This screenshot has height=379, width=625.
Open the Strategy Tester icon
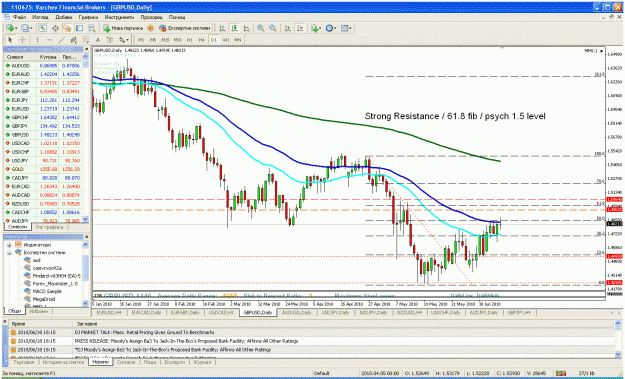click(92, 28)
